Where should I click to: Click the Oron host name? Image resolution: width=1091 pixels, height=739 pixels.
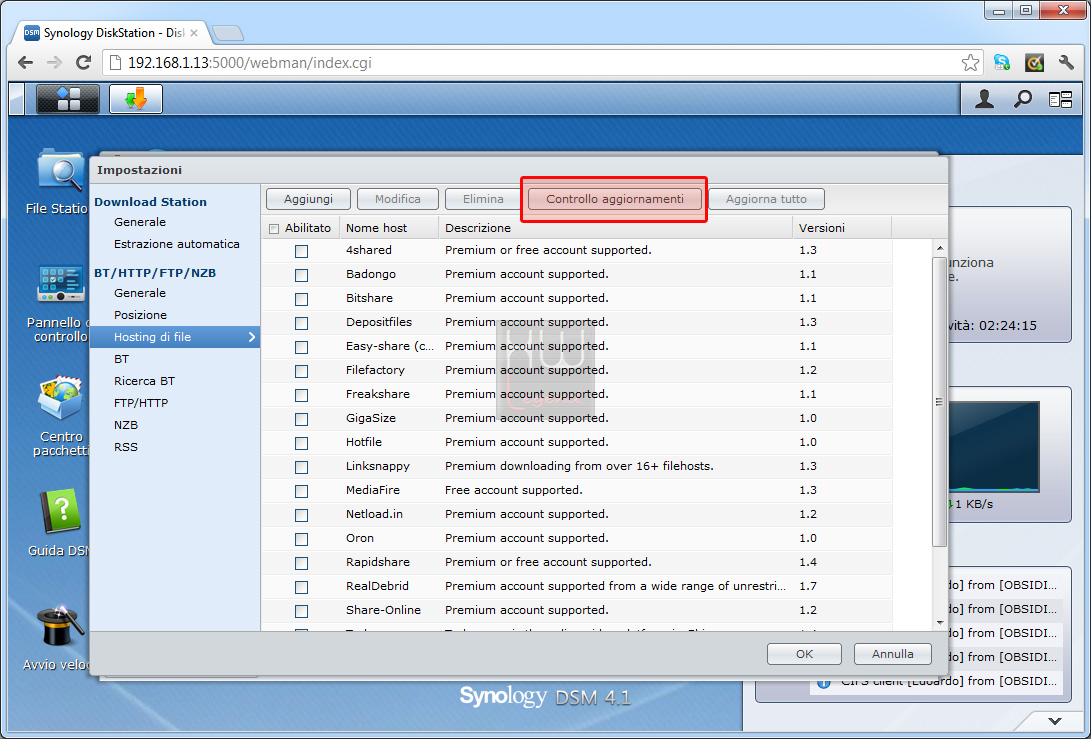360,538
